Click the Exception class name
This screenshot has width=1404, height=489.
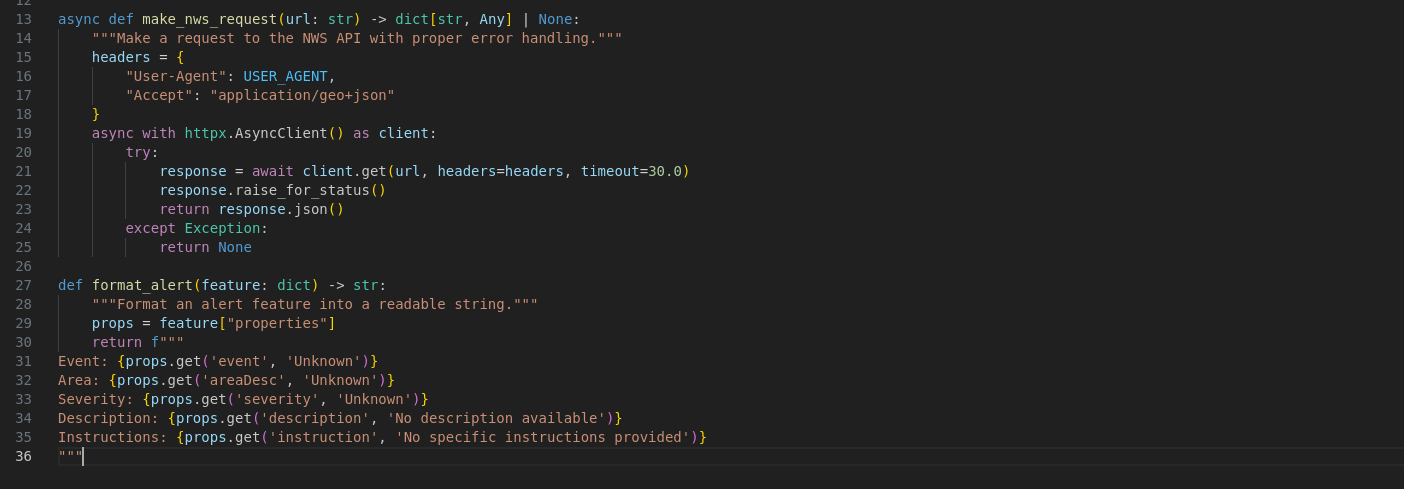click(x=222, y=228)
